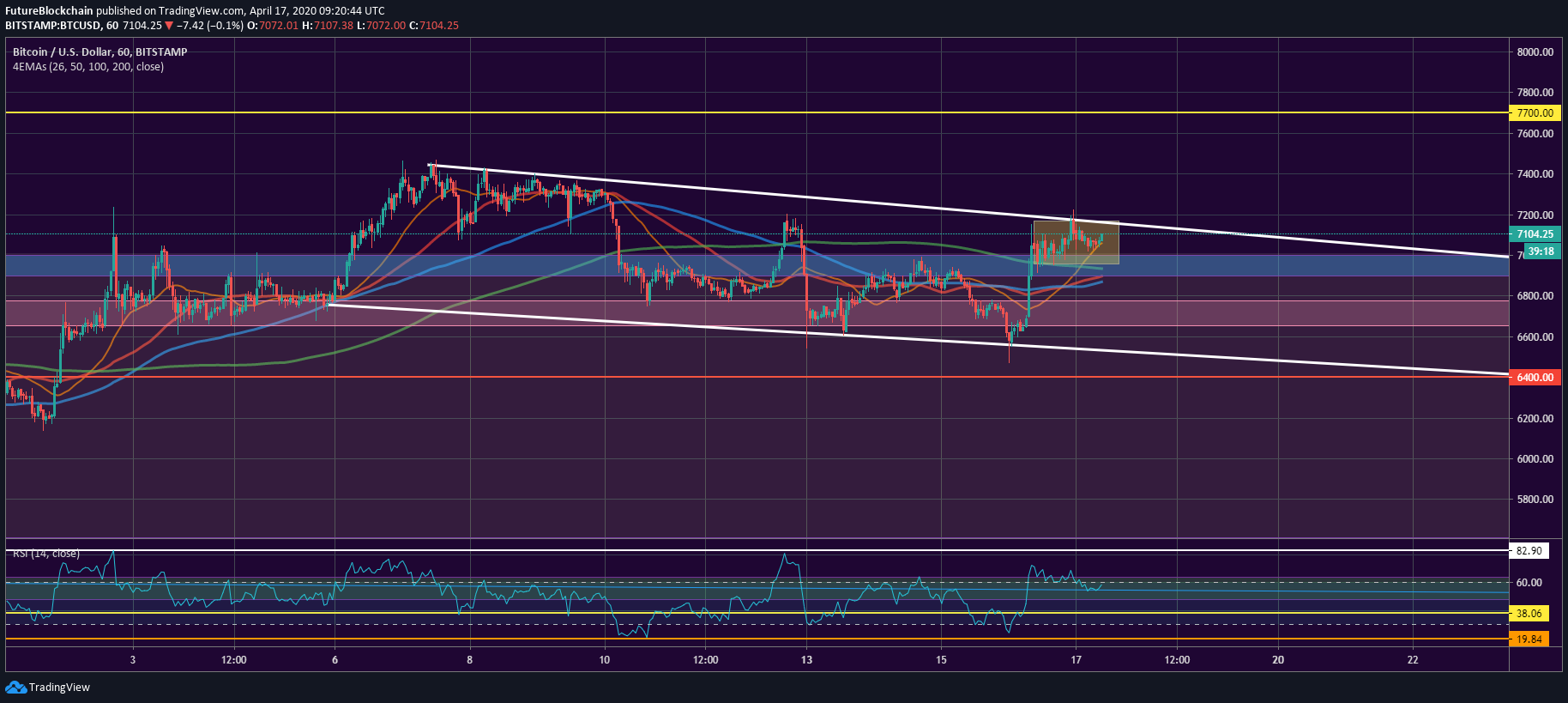Click the 5800.00 price axis value
1568x703 pixels.
[1535, 500]
